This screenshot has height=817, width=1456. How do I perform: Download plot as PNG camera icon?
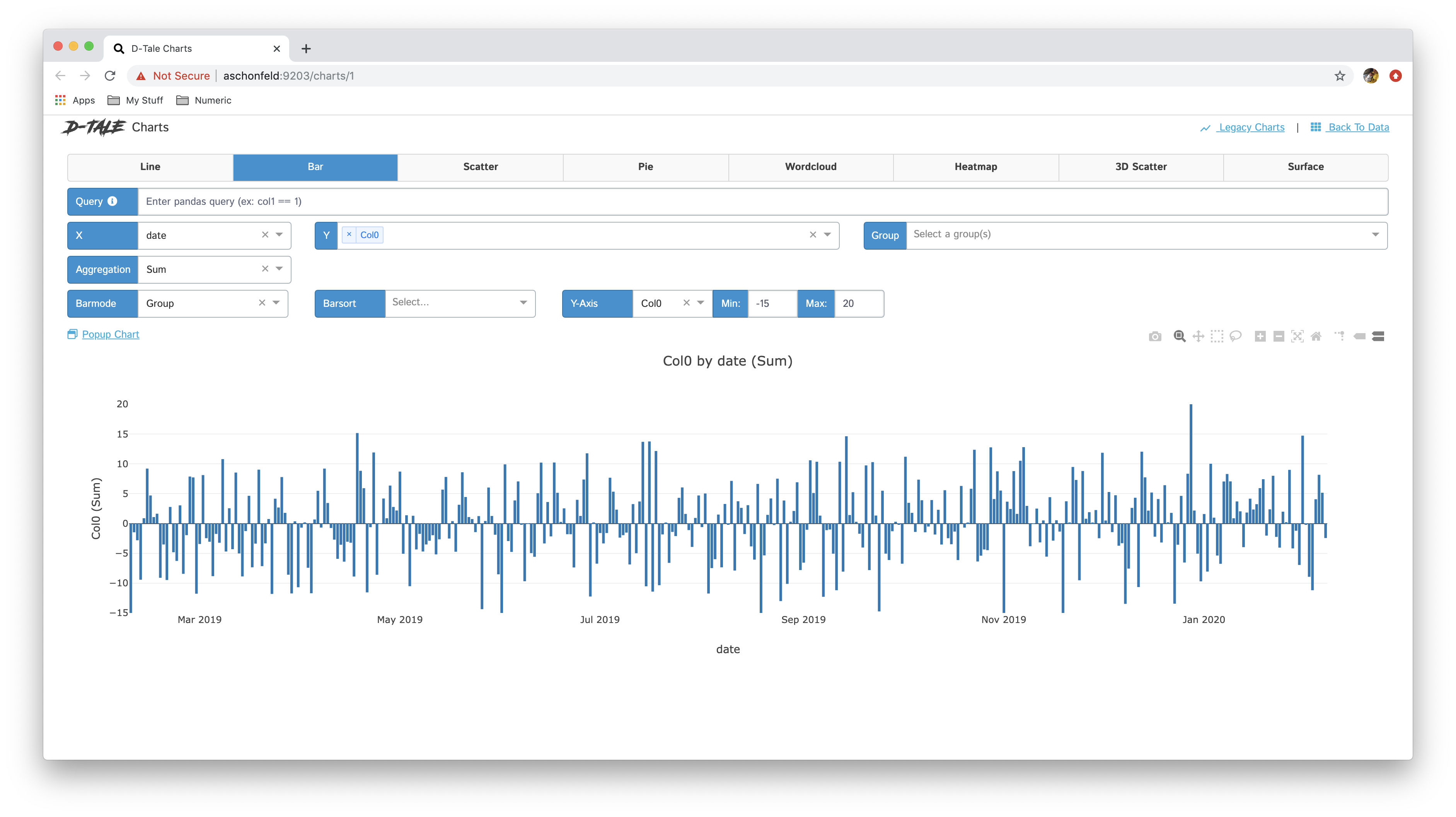1155,336
